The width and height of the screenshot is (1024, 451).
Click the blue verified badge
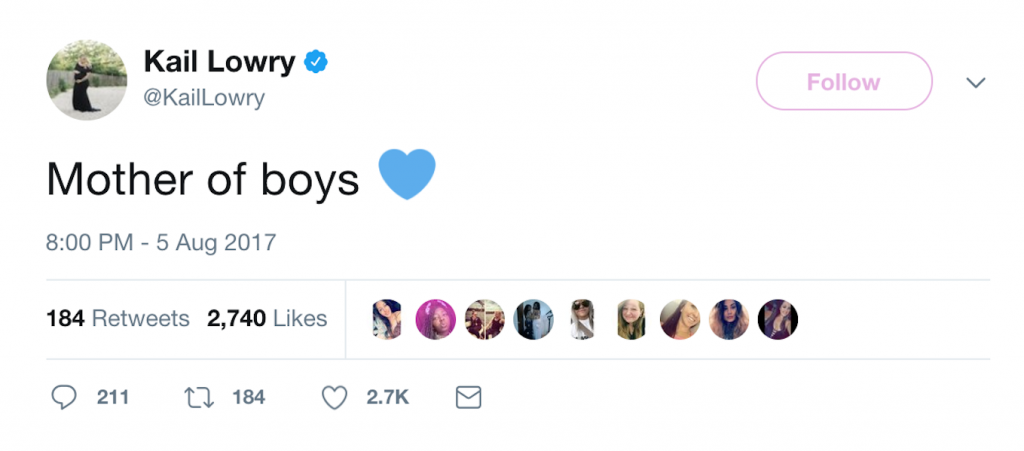point(317,62)
